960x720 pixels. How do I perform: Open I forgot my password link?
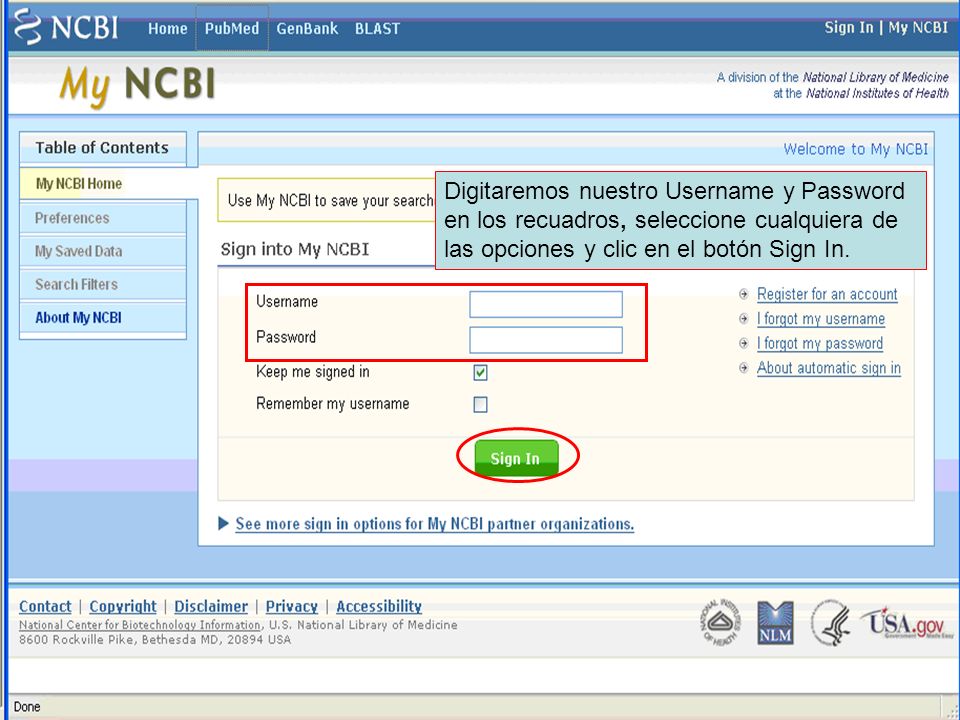[820, 343]
